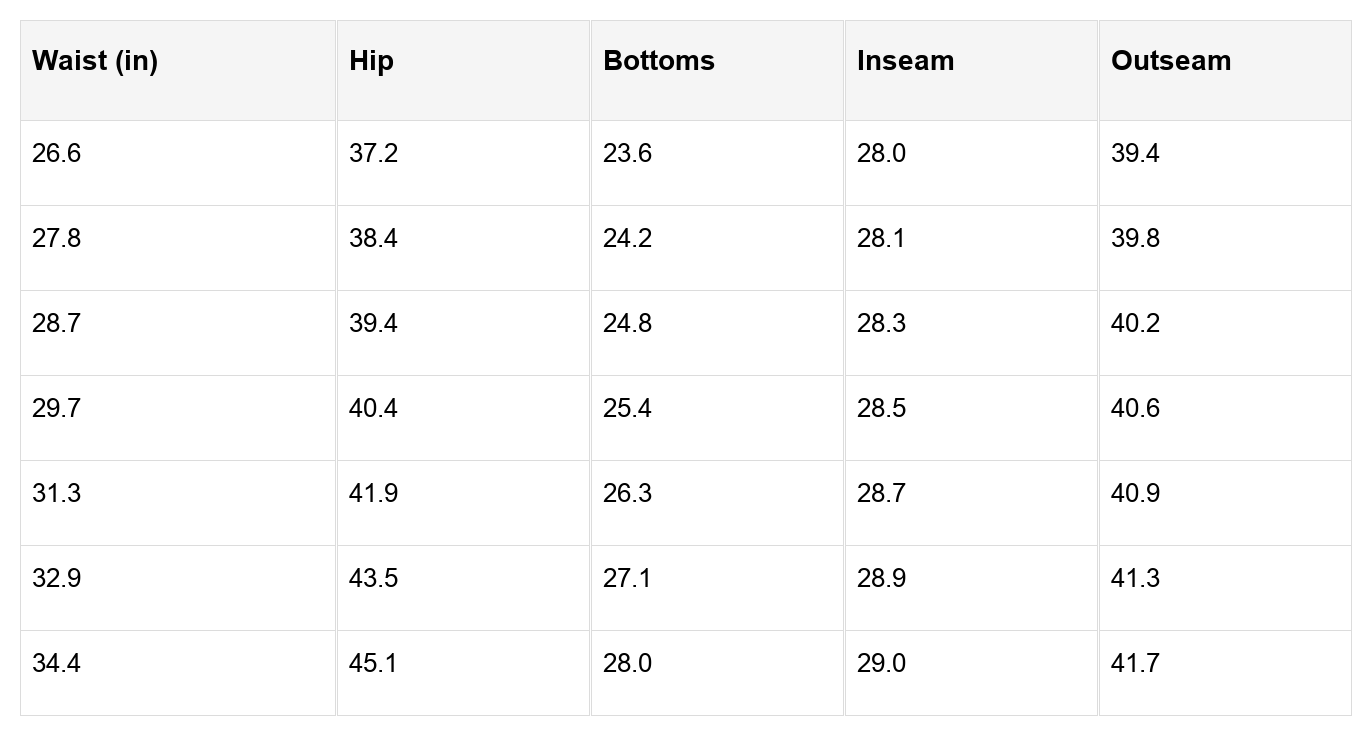Select waist value 26.6
The image size is (1371, 735).
[56, 154]
